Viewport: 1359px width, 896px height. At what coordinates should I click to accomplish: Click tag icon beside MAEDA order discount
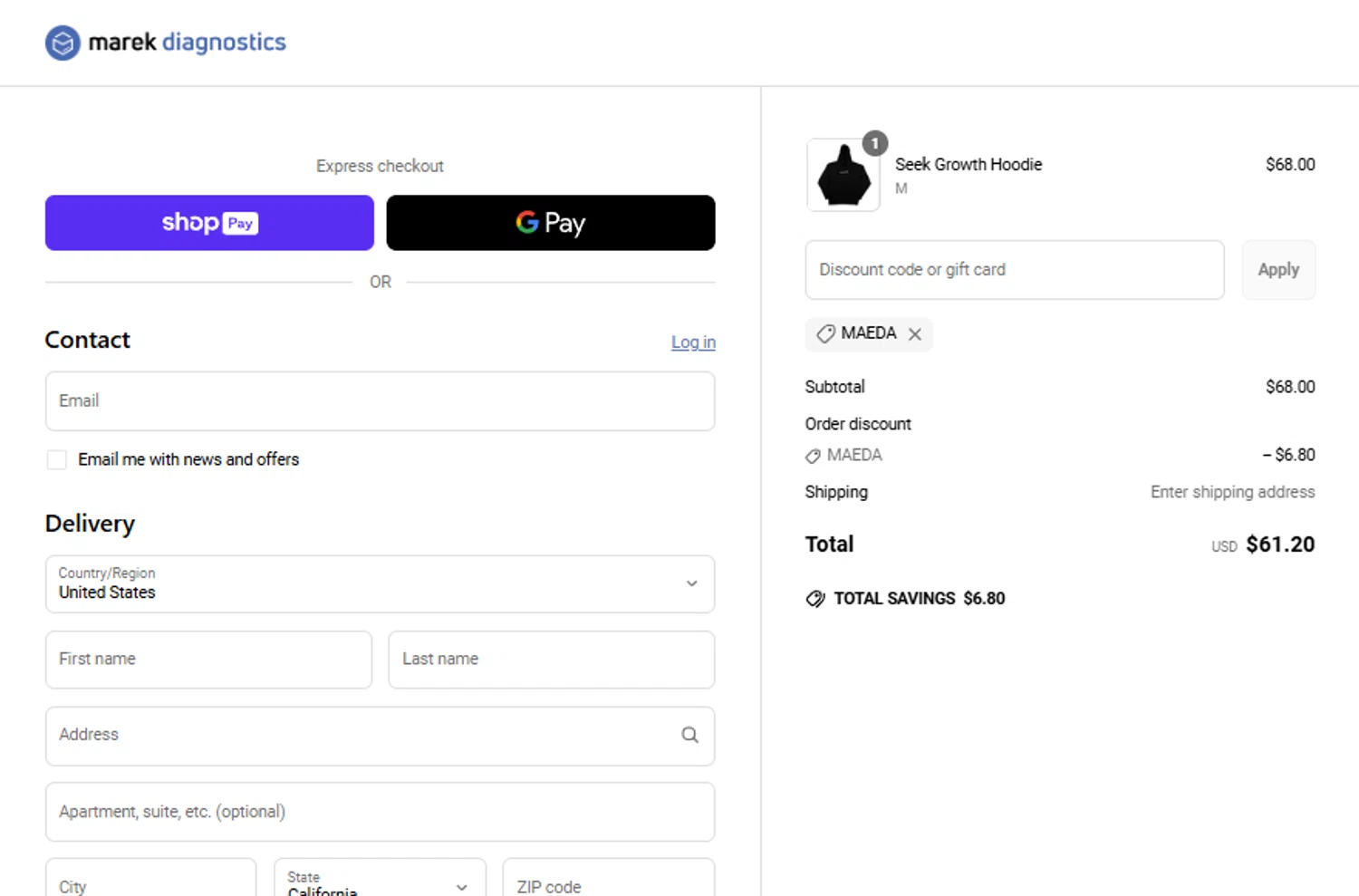point(813,456)
